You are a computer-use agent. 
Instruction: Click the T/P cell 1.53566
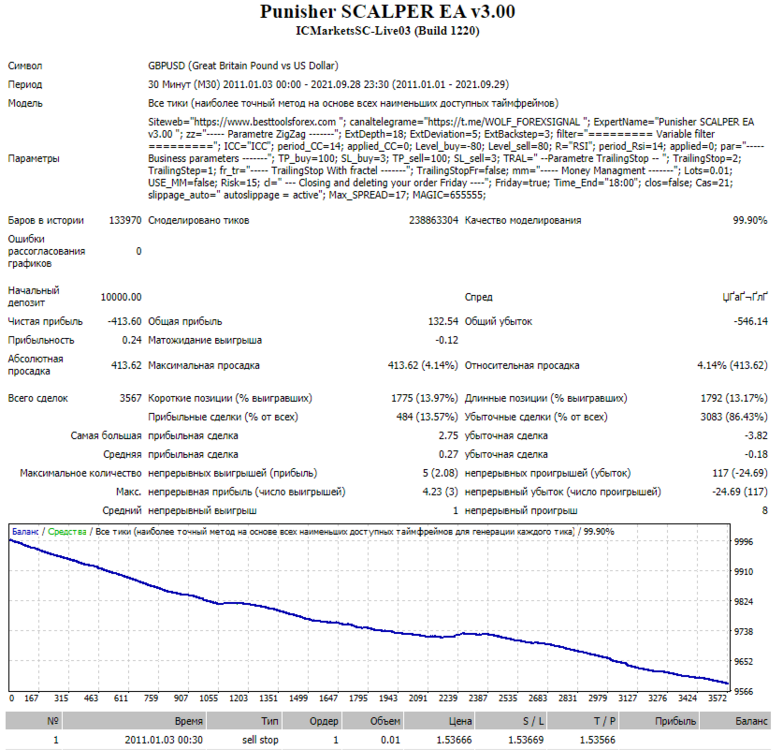(598, 740)
